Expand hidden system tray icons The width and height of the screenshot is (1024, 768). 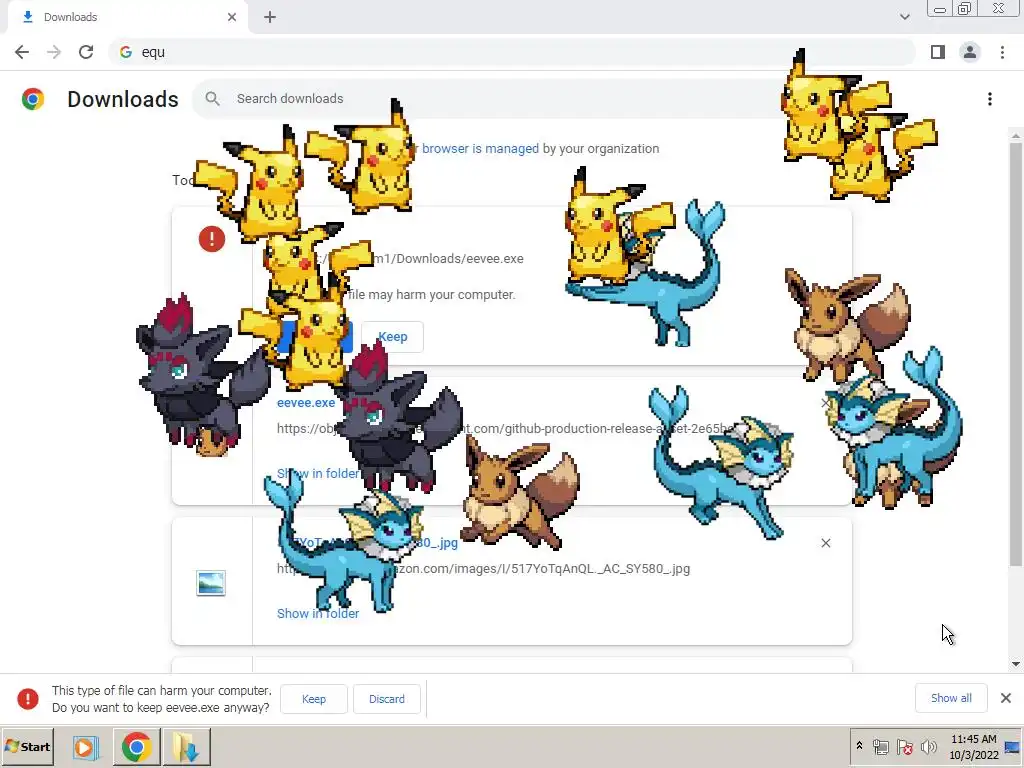coord(859,746)
